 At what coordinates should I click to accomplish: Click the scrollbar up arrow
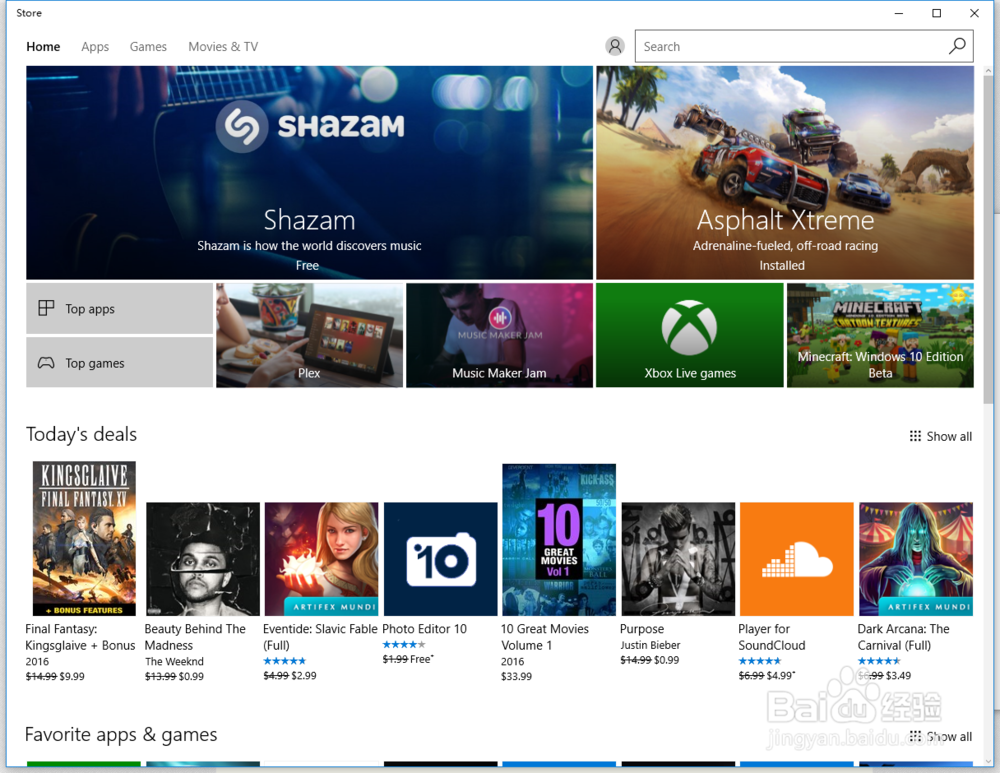point(989,70)
